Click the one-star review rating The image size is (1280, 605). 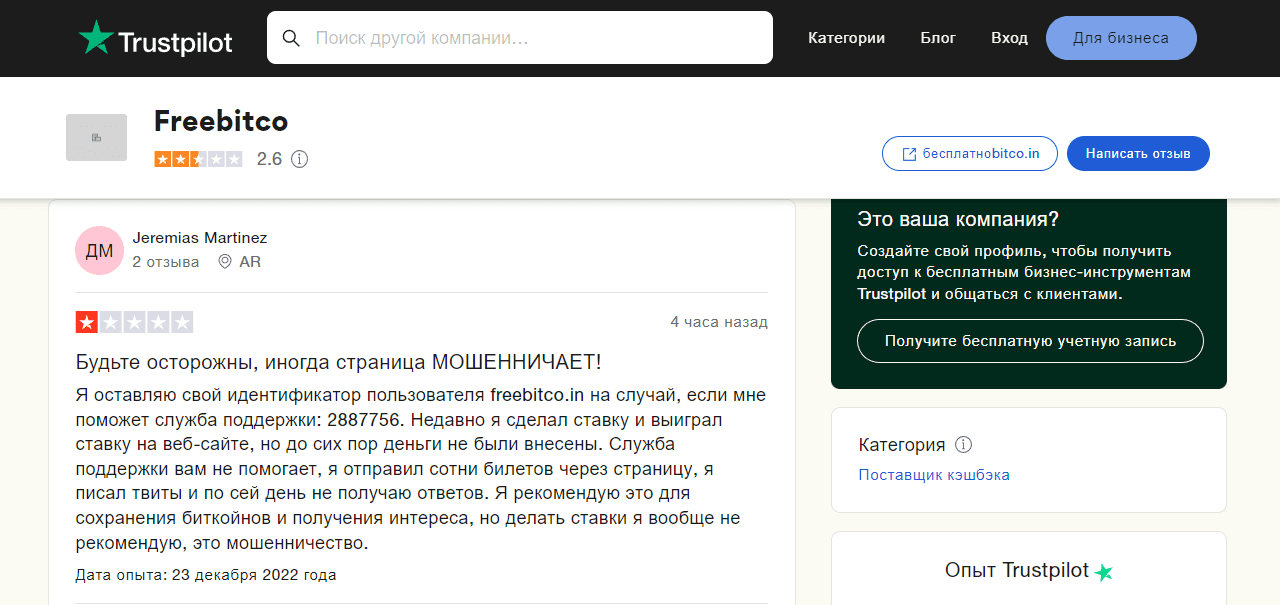point(134,322)
